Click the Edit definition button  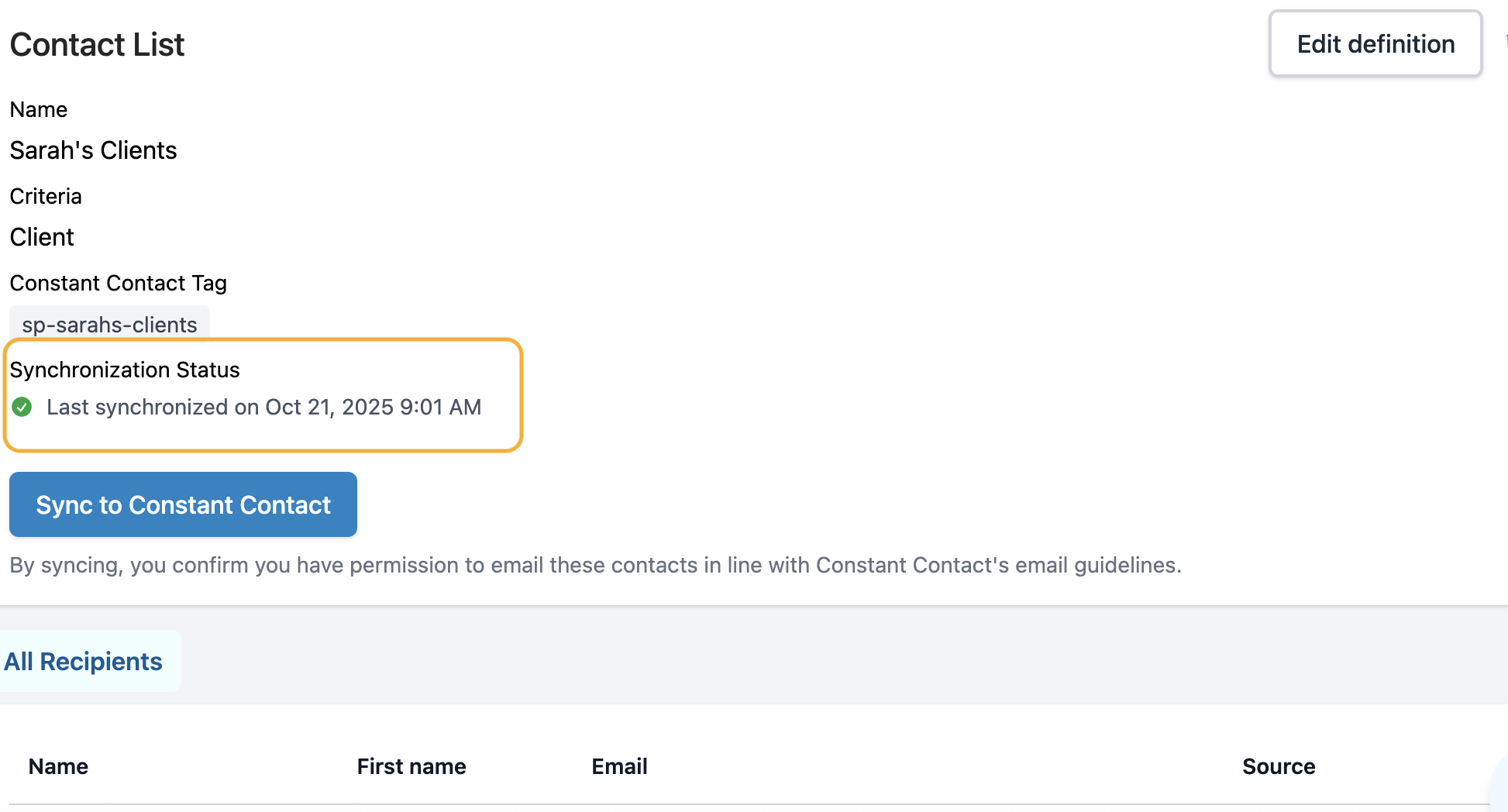[1375, 44]
